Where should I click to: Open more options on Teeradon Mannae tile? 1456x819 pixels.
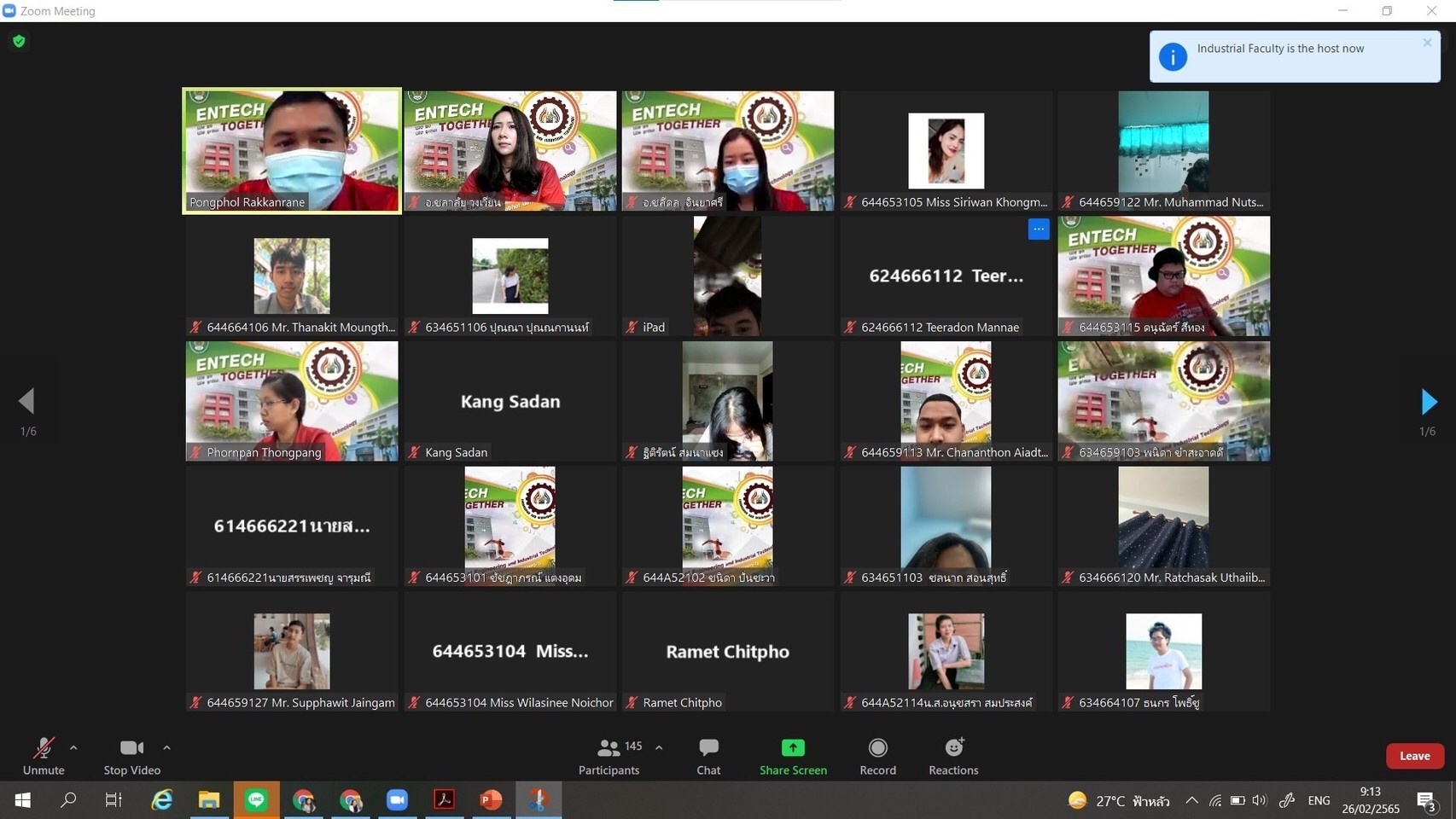pyautogui.click(x=1038, y=229)
